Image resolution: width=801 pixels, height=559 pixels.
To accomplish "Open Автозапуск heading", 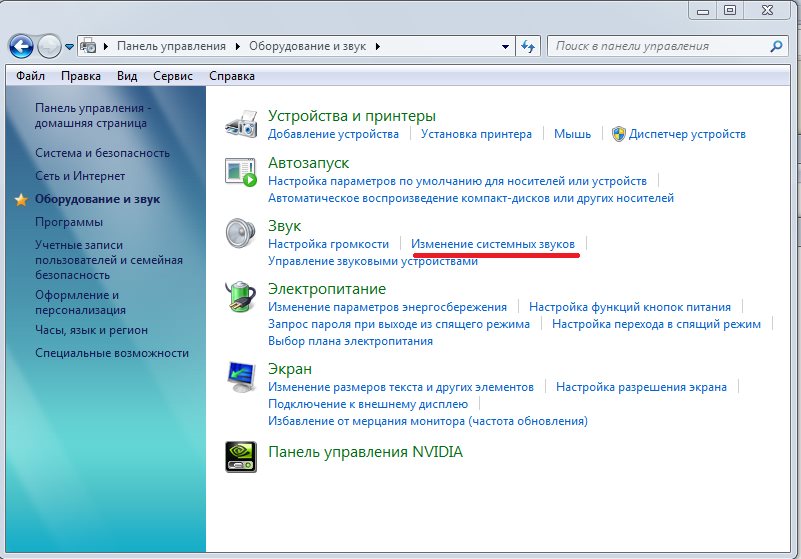I will [309, 163].
